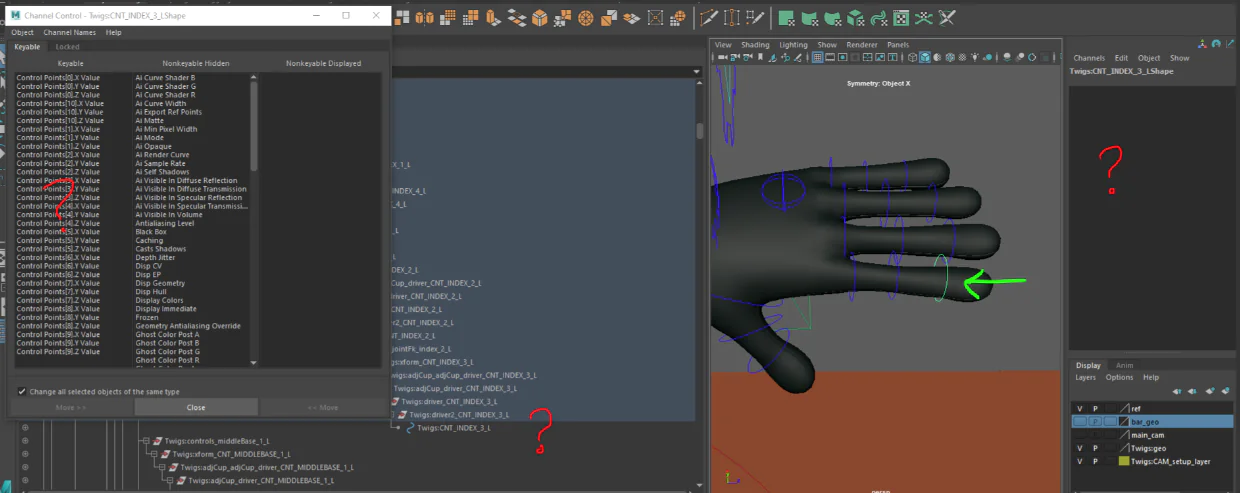1240x493 pixels.
Task: Toggle 'Change all selected objects of the same type'
Action: click(22, 391)
